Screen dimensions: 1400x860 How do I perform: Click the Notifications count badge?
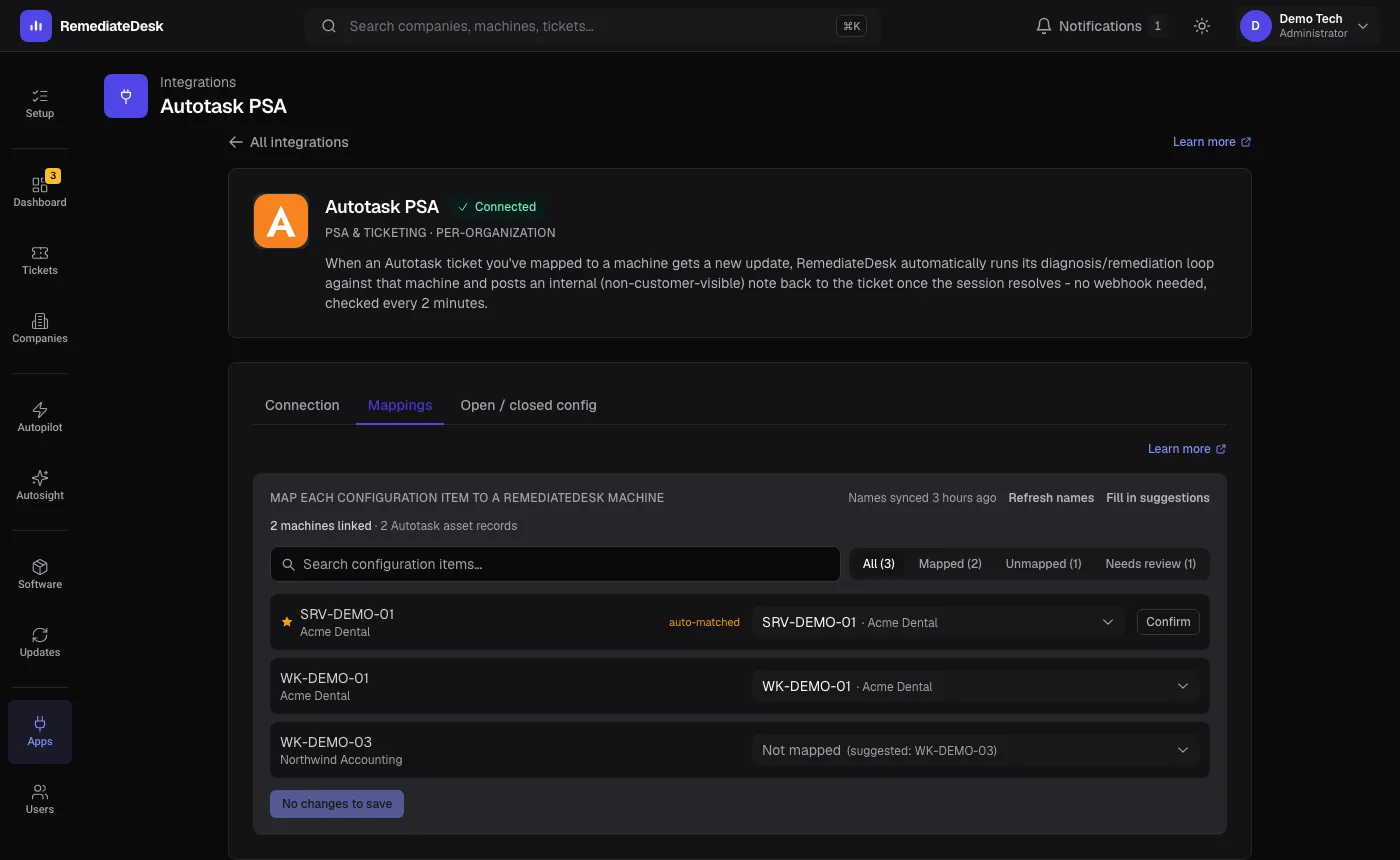click(1158, 26)
